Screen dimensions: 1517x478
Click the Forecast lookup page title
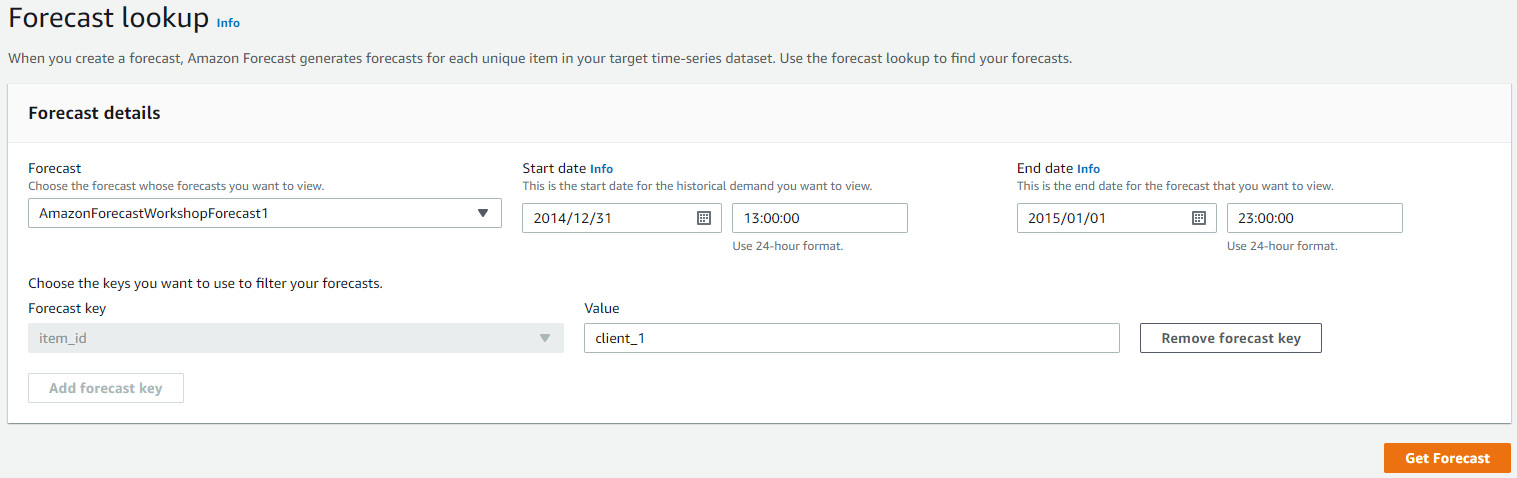[x=109, y=19]
